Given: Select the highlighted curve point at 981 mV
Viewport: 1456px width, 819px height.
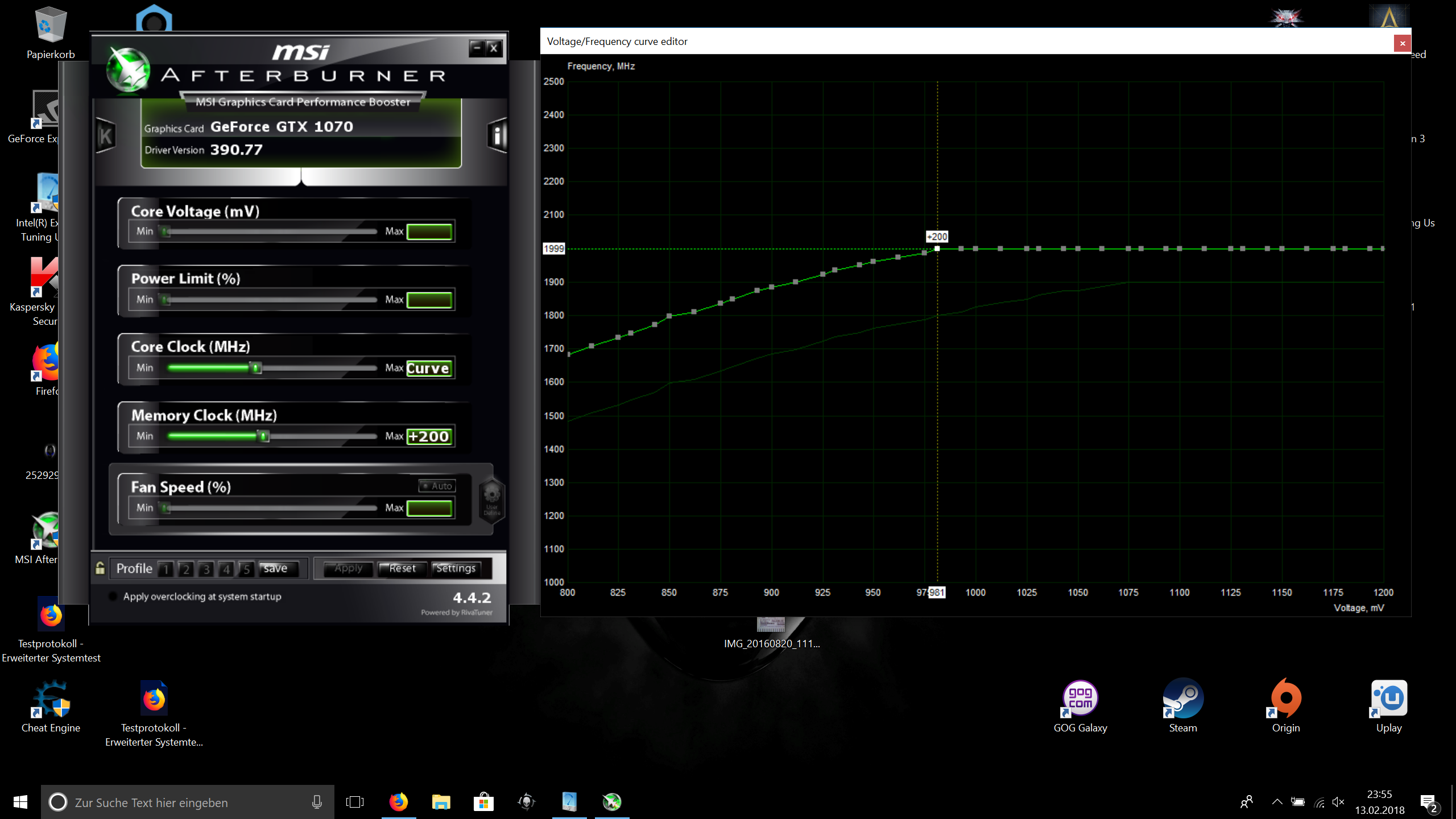Looking at the screenshot, I should click(x=937, y=249).
